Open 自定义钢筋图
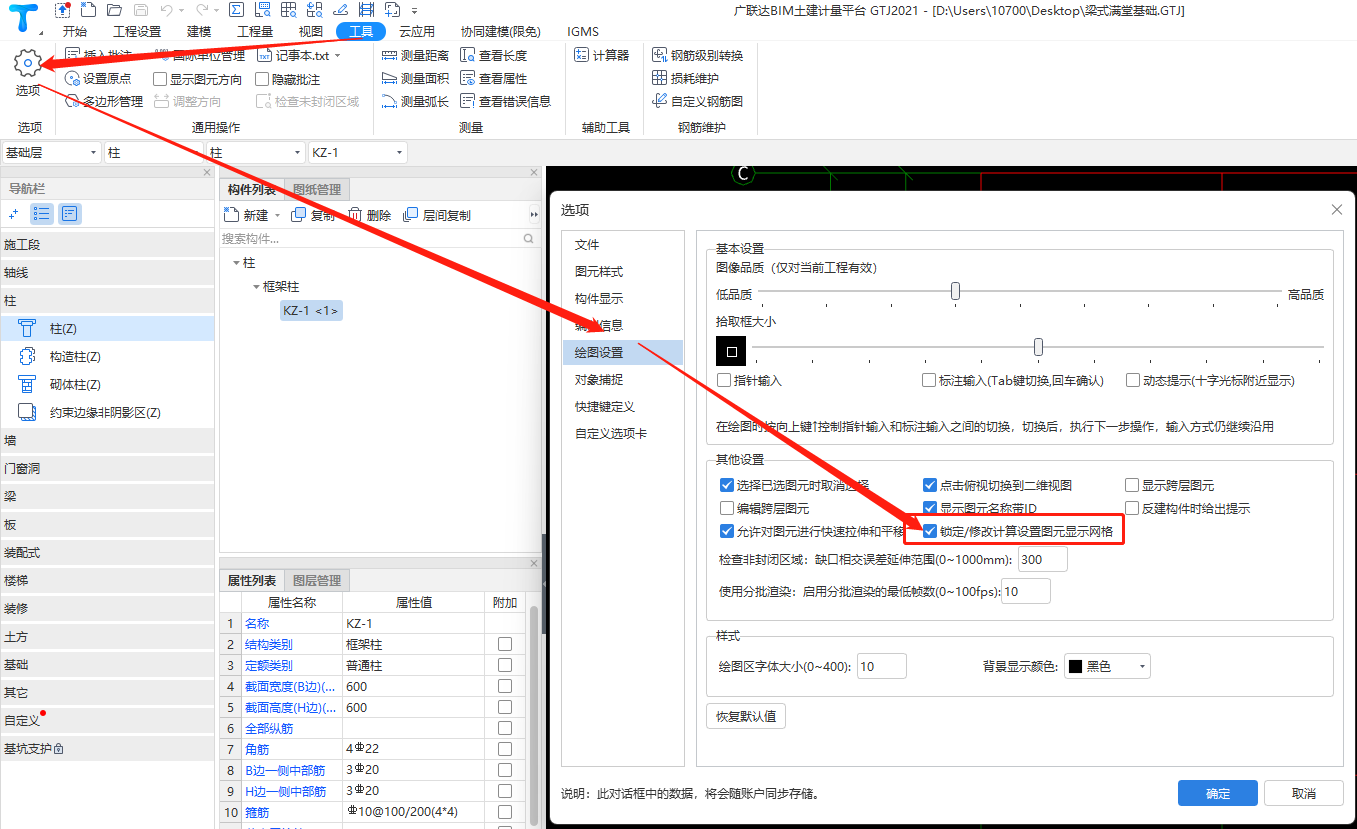 click(698, 101)
